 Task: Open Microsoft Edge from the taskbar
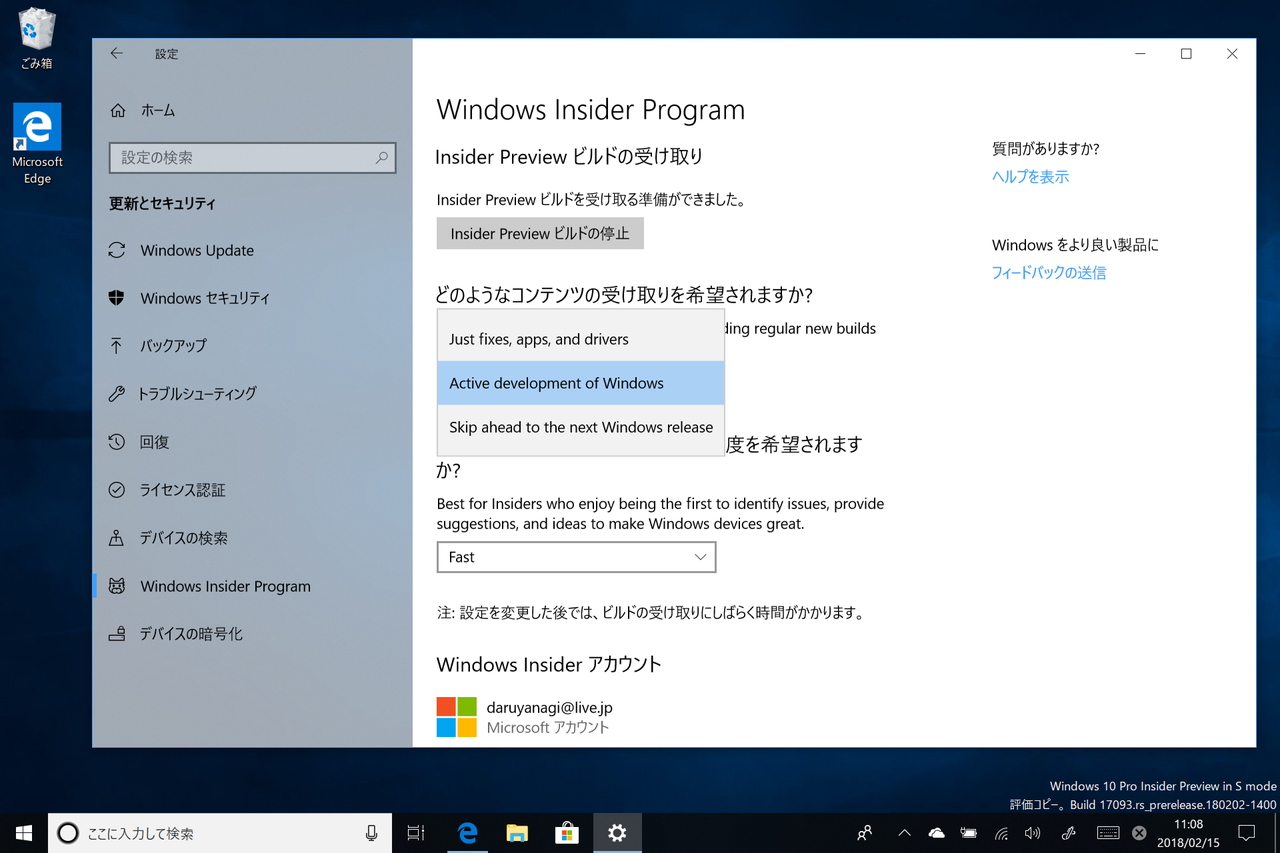pos(467,832)
